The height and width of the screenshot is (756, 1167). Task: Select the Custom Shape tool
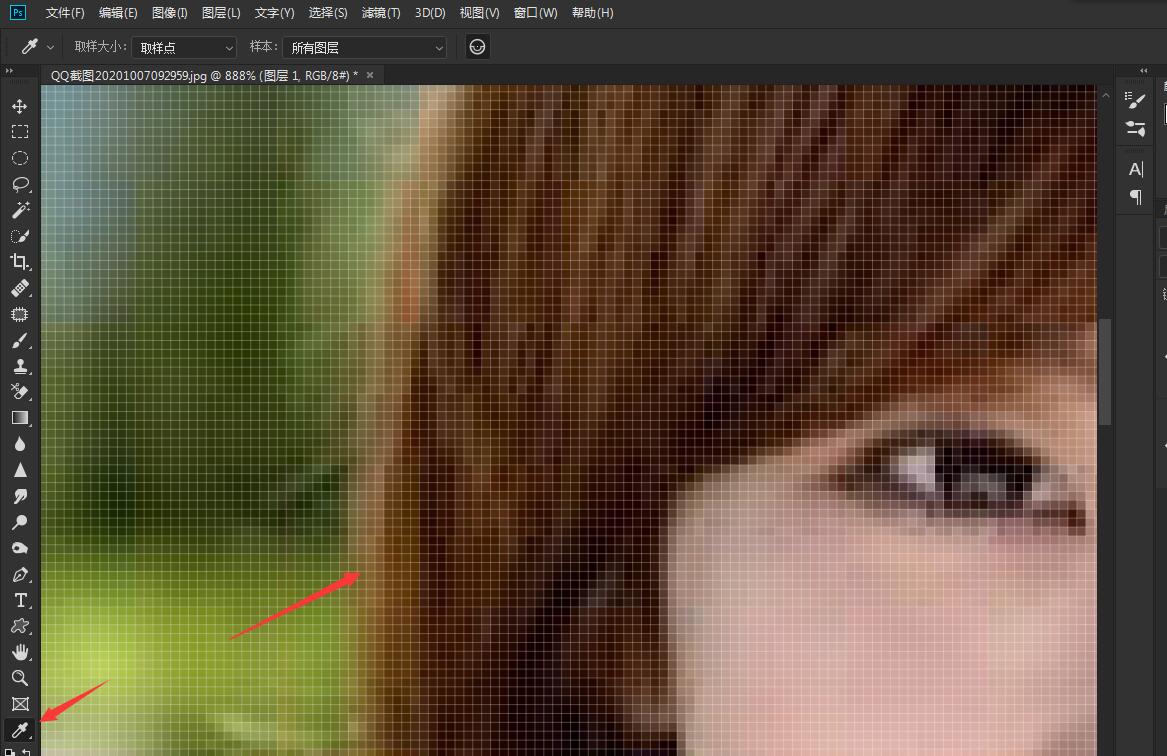(x=20, y=627)
